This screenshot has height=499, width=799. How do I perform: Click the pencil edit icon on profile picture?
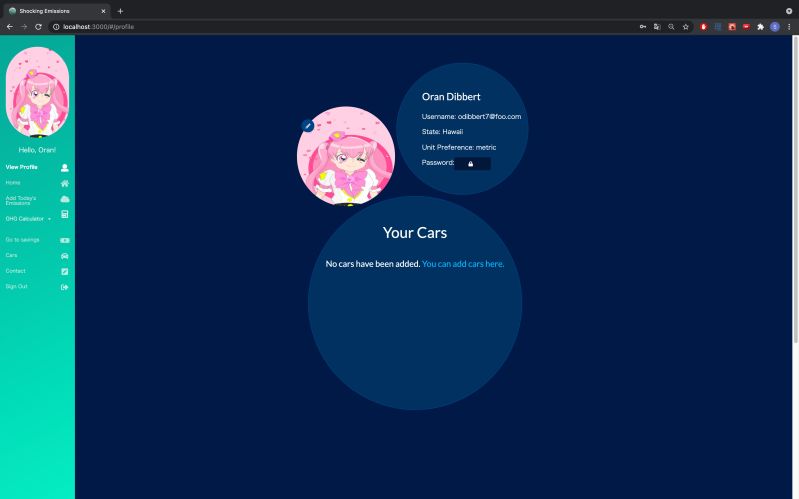coord(308,125)
